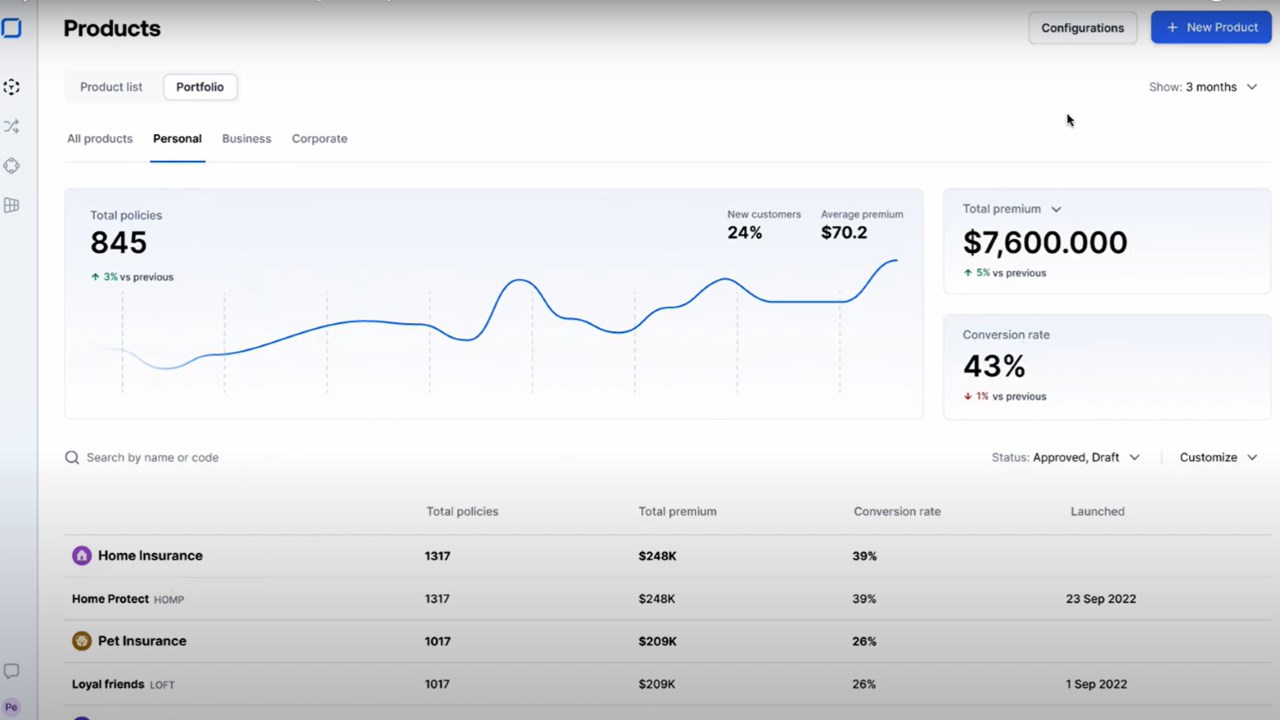
Task: Open the chat bubble icon in the sidebar
Action: (12, 671)
